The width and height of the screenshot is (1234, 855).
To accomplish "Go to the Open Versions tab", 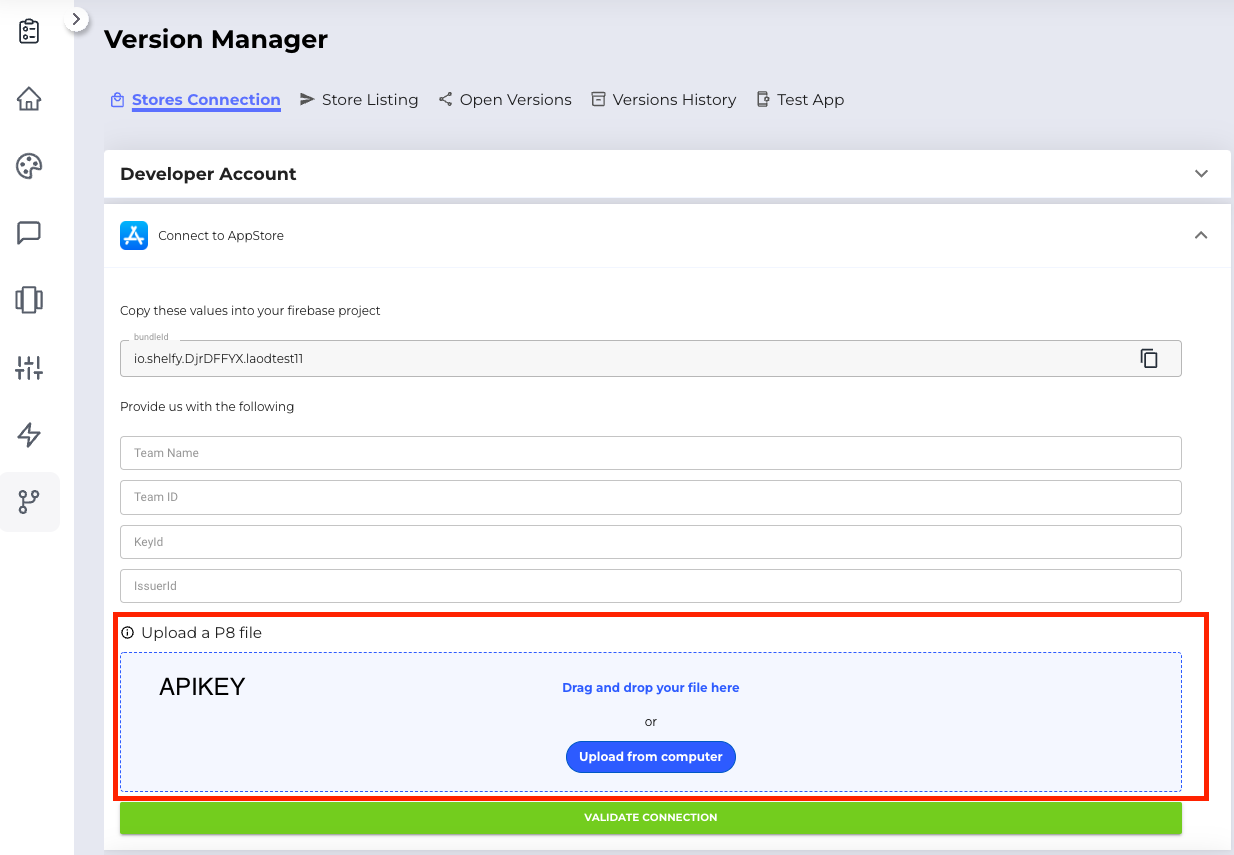I will click(x=515, y=100).
